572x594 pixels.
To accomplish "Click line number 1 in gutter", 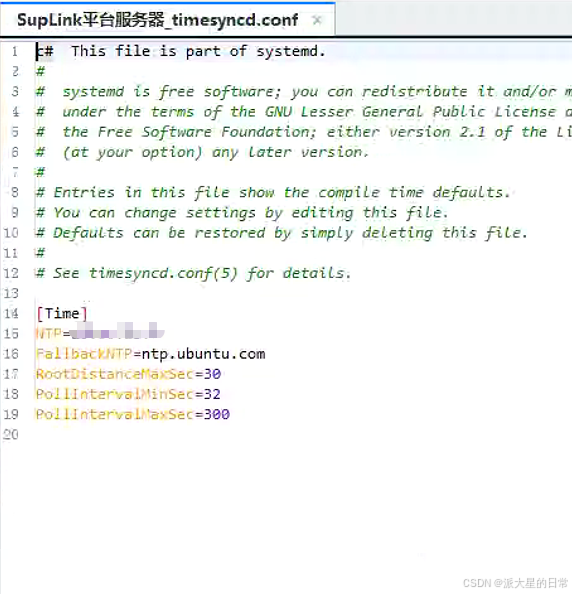I will pyautogui.click(x=14, y=51).
